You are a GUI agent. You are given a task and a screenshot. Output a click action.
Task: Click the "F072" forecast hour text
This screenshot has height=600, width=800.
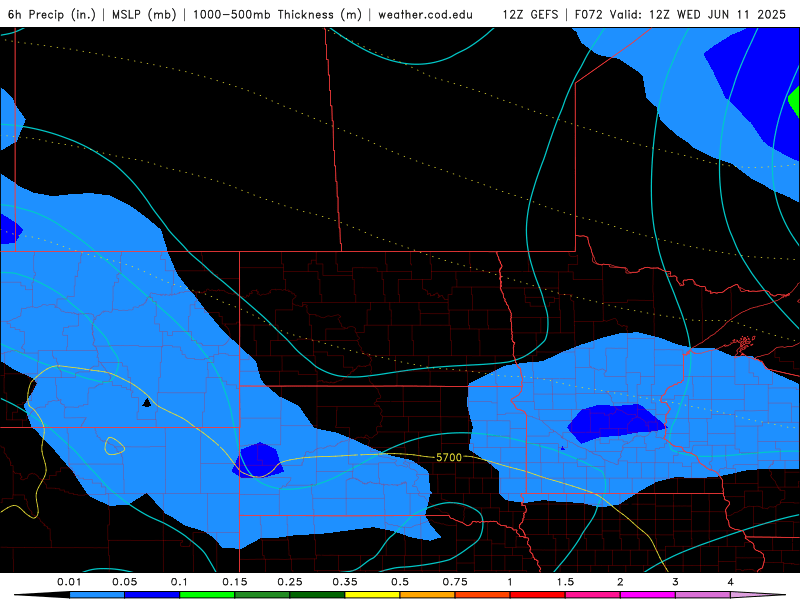coord(589,15)
